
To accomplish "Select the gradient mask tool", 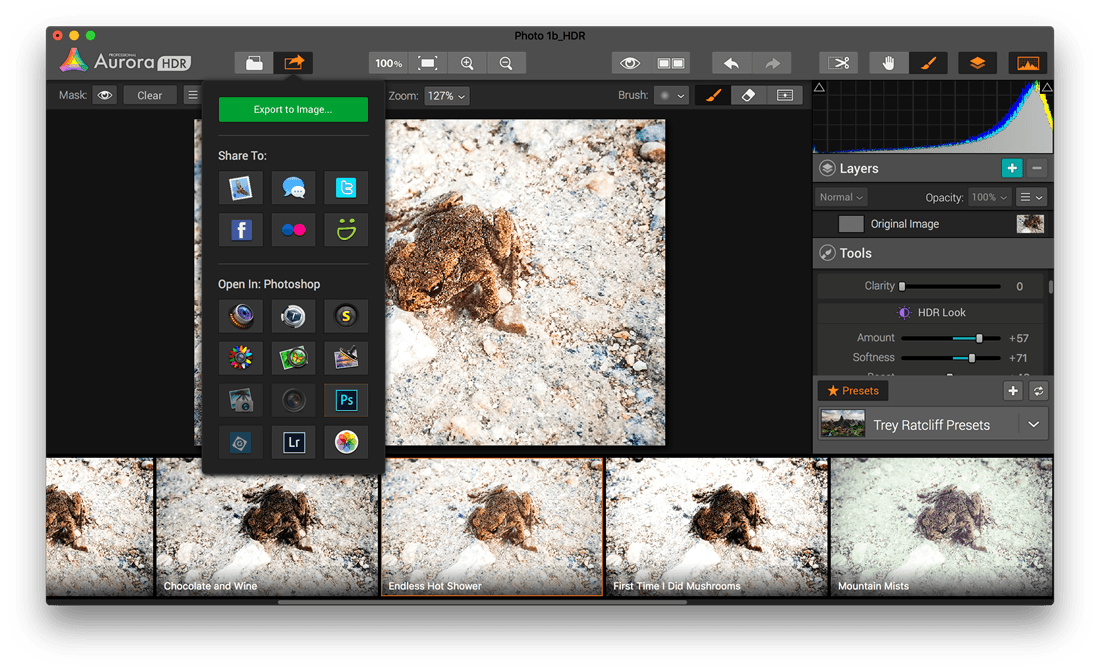I will (784, 95).
